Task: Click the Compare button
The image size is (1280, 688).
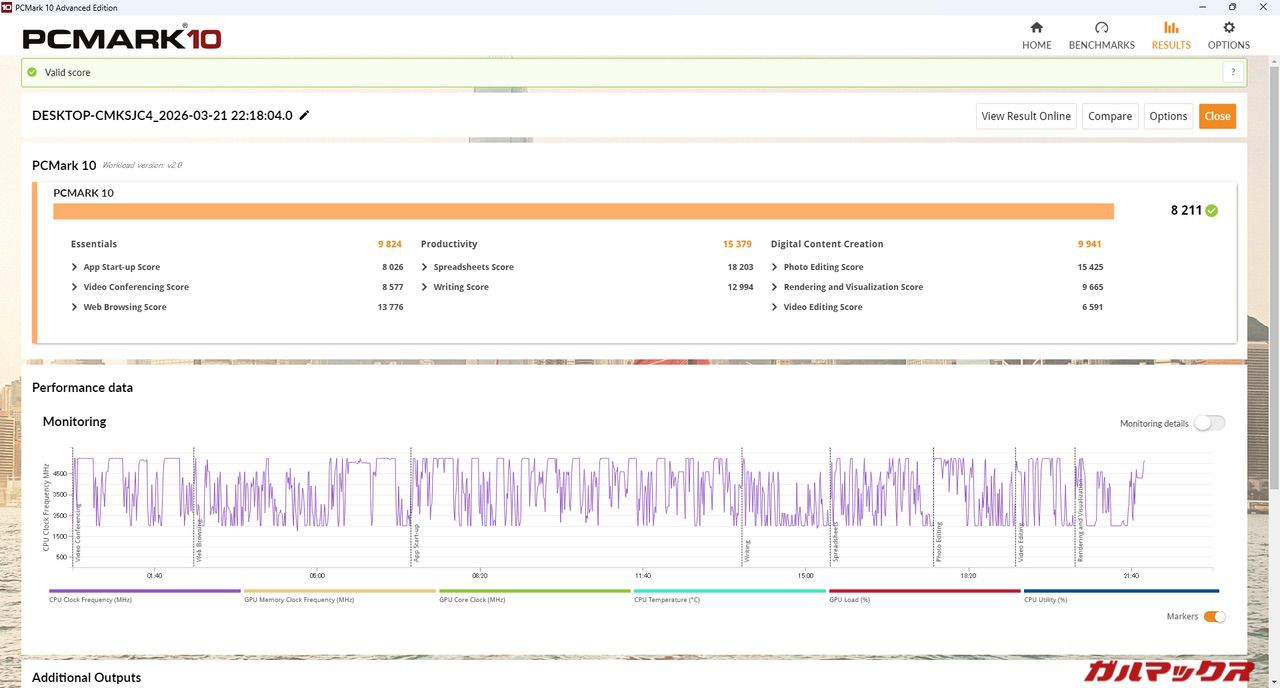Action: (x=1109, y=116)
